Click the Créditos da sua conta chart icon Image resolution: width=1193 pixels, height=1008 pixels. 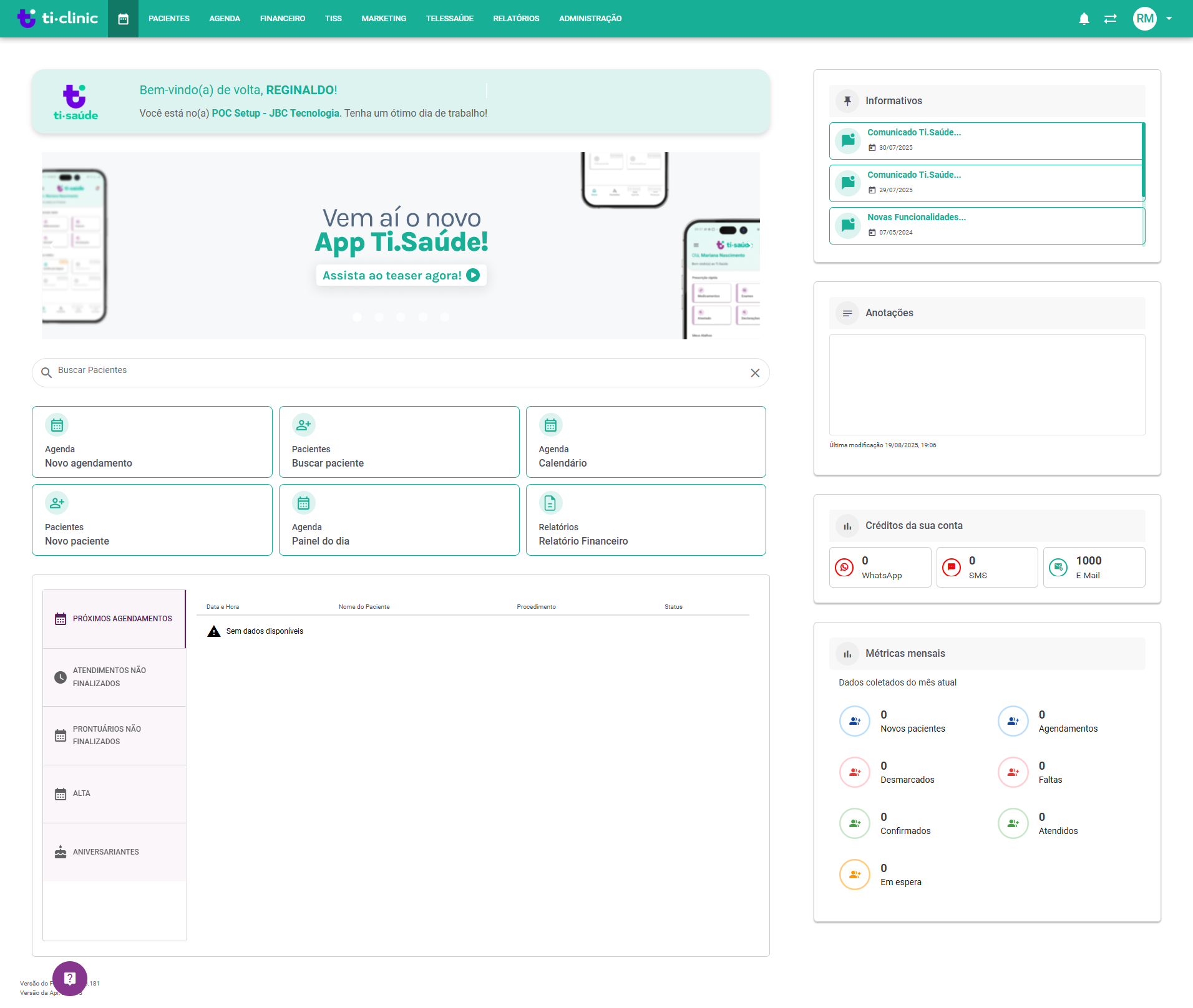pyautogui.click(x=847, y=526)
